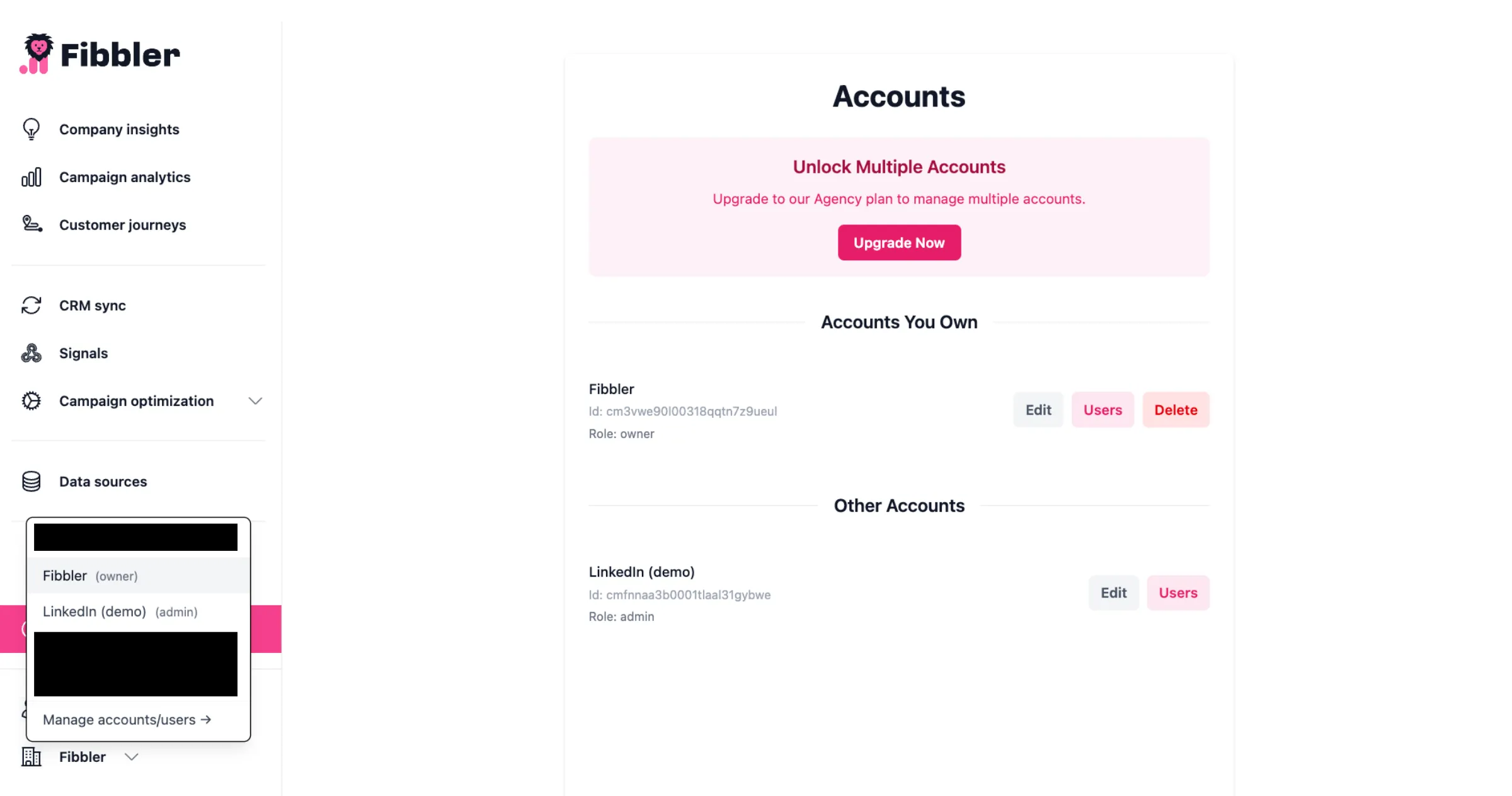Open Campaign analytics via bar chart icon
1512x796 pixels.
31,177
